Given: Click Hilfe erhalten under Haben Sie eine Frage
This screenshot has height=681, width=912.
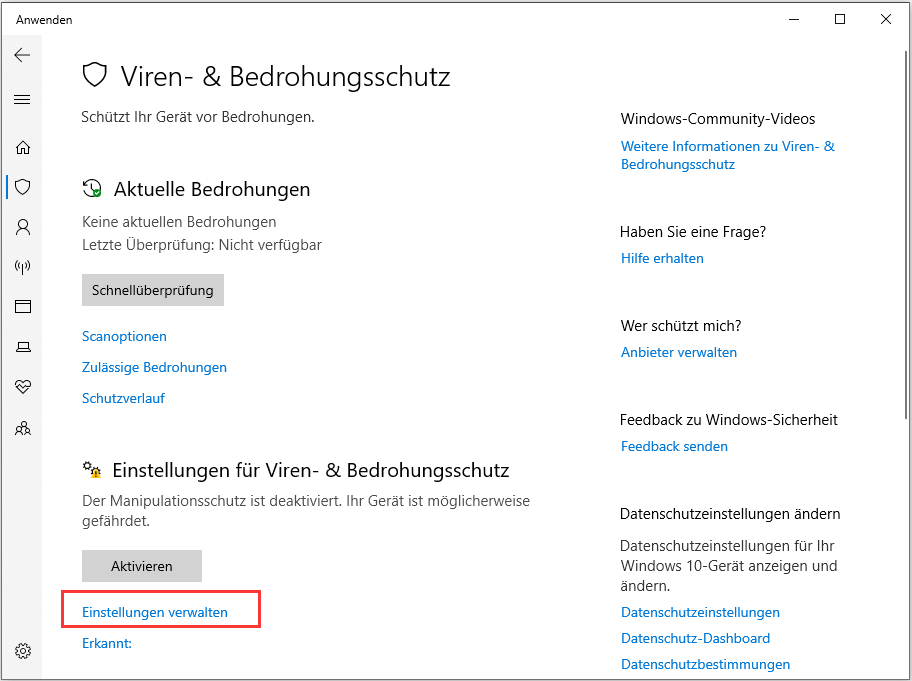Looking at the screenshot, I should pos(662,258).
